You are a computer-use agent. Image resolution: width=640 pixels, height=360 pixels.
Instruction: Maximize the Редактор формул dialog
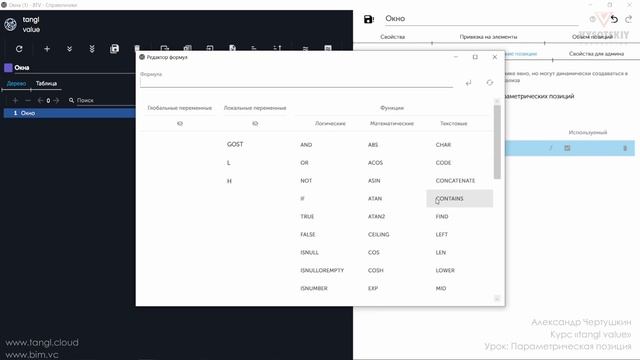(475, 57)
